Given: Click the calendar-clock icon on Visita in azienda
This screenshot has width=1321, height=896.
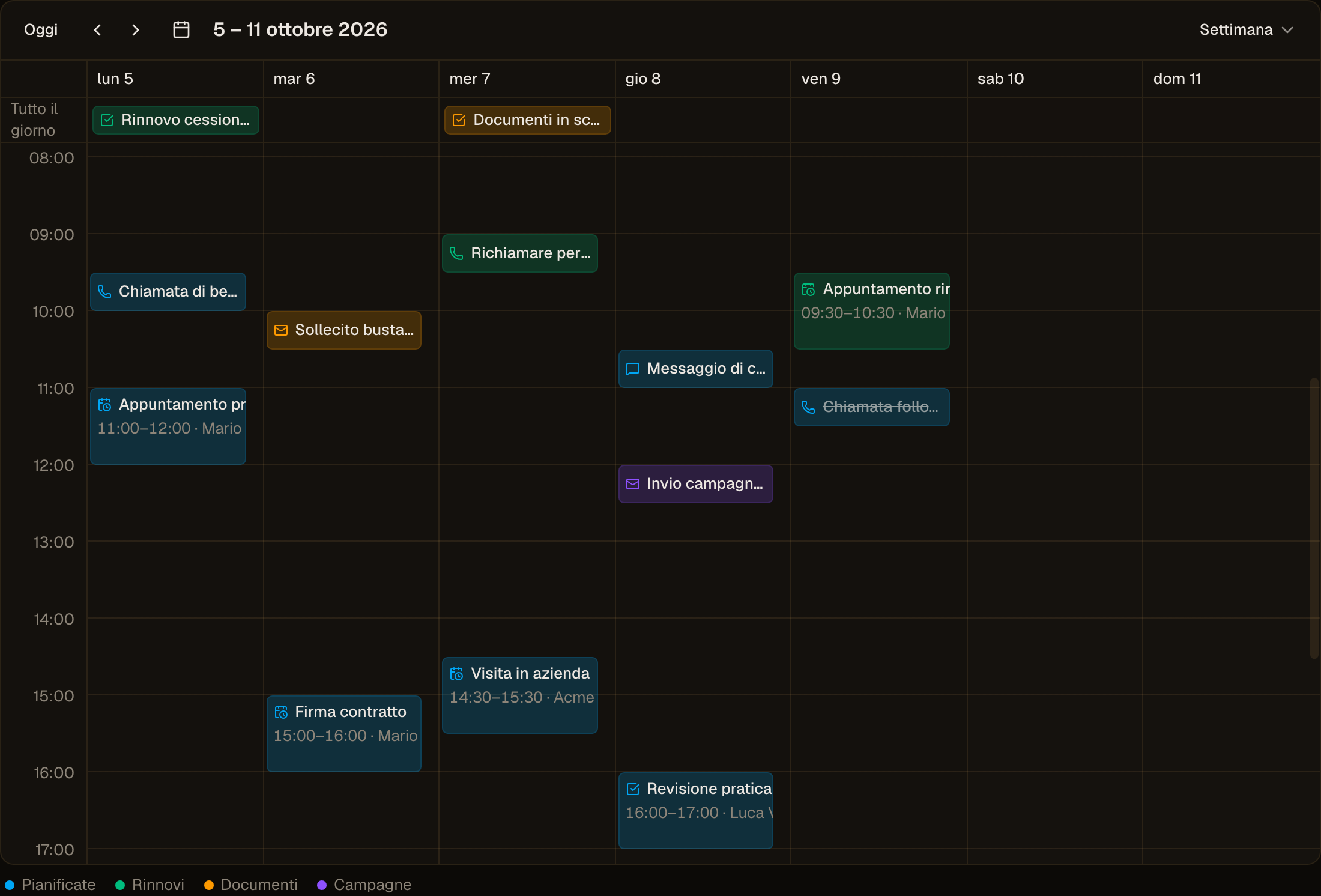Looking at the screenshot, I should pyautogui.click(x=457, y=674).
